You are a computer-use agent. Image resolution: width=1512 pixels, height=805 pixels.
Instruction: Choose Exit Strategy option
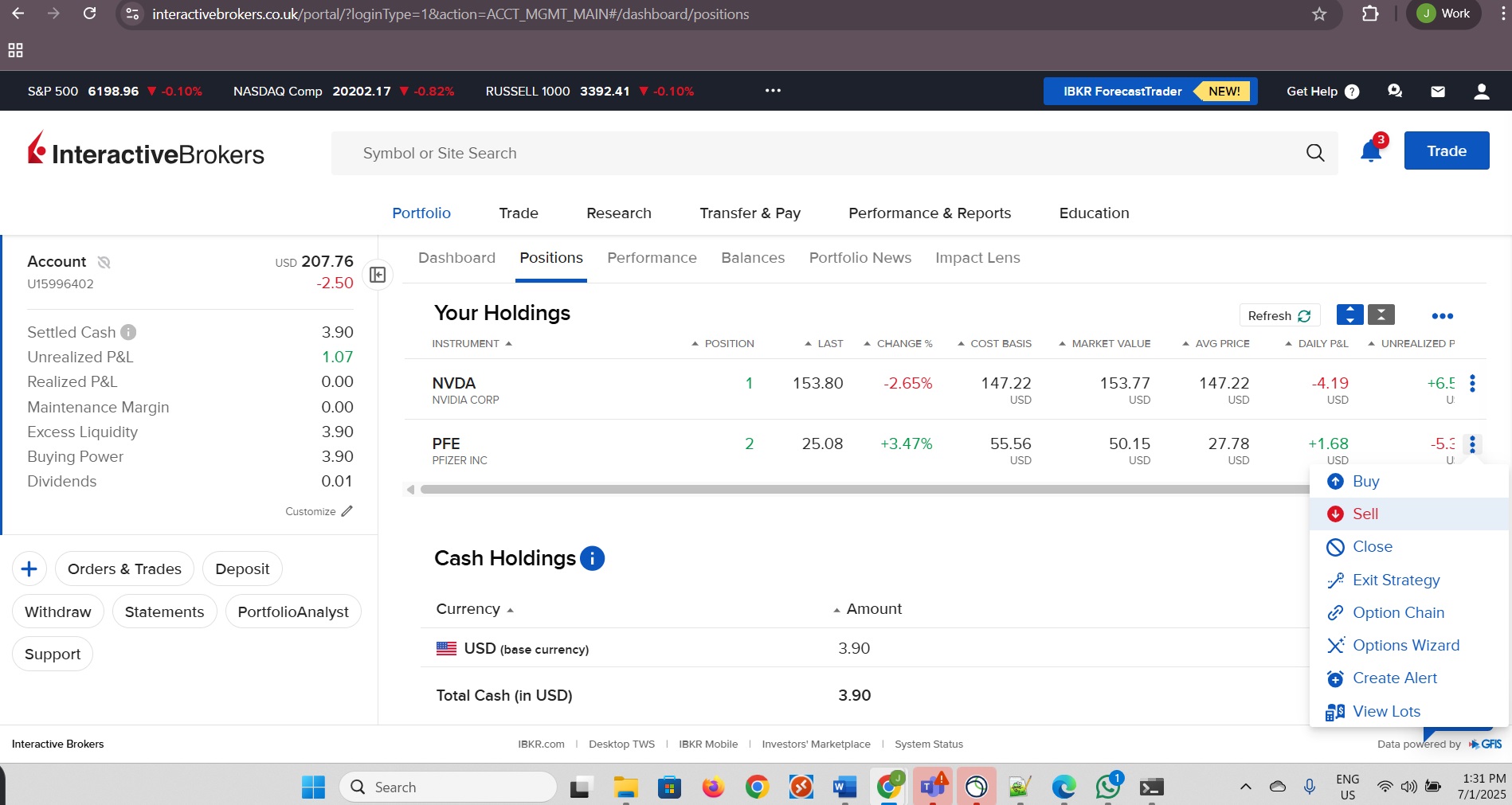(1409, 580)
